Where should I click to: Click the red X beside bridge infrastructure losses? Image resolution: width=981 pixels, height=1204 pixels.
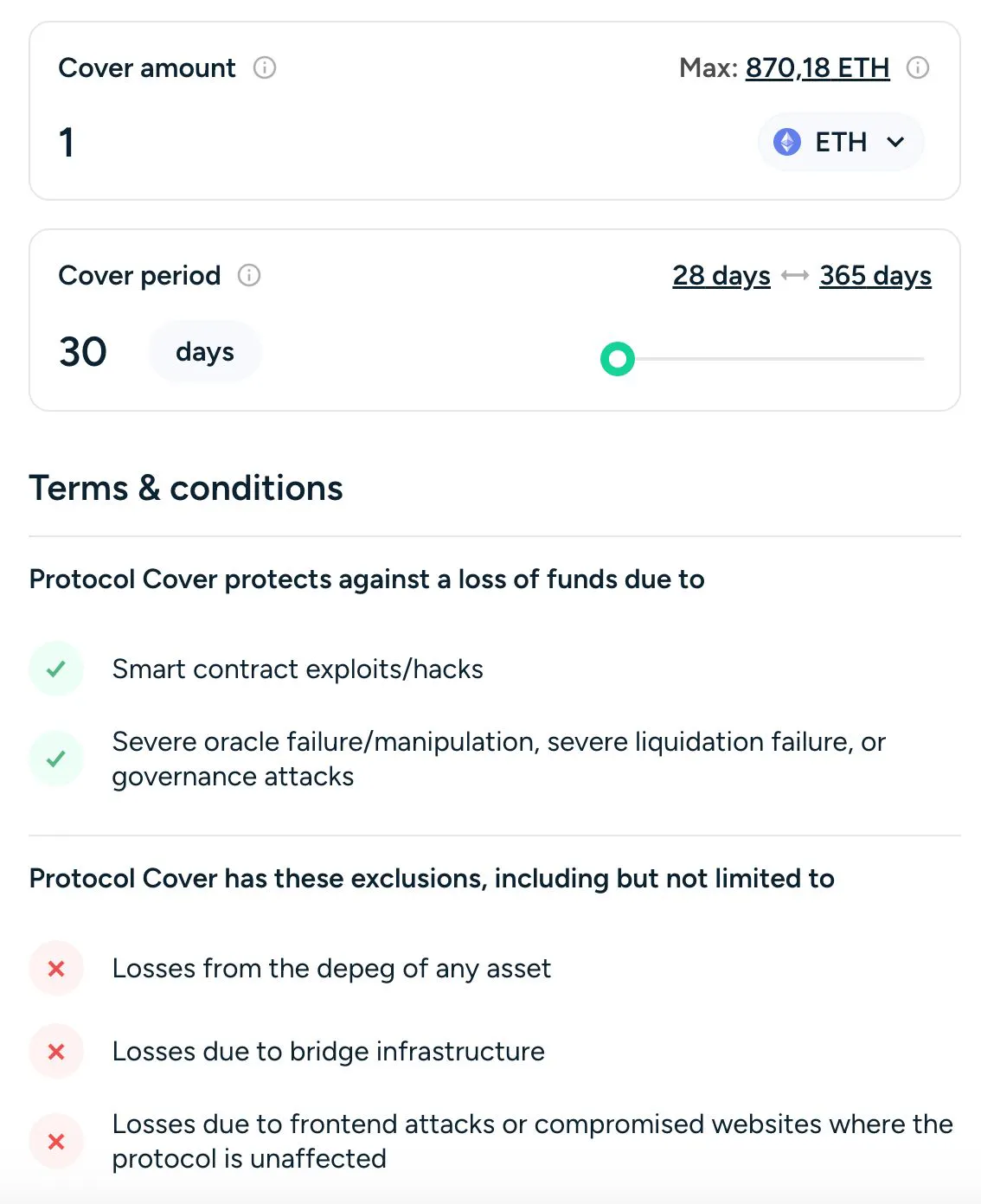coord(55,1051)
